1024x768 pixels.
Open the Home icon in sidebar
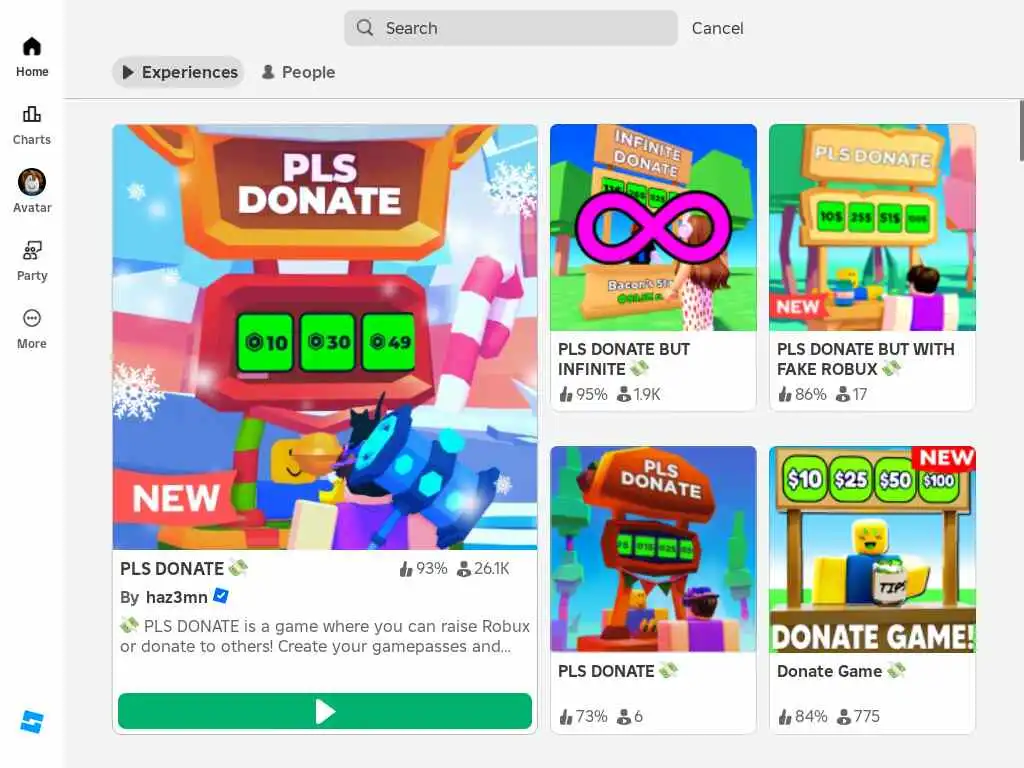31,46
